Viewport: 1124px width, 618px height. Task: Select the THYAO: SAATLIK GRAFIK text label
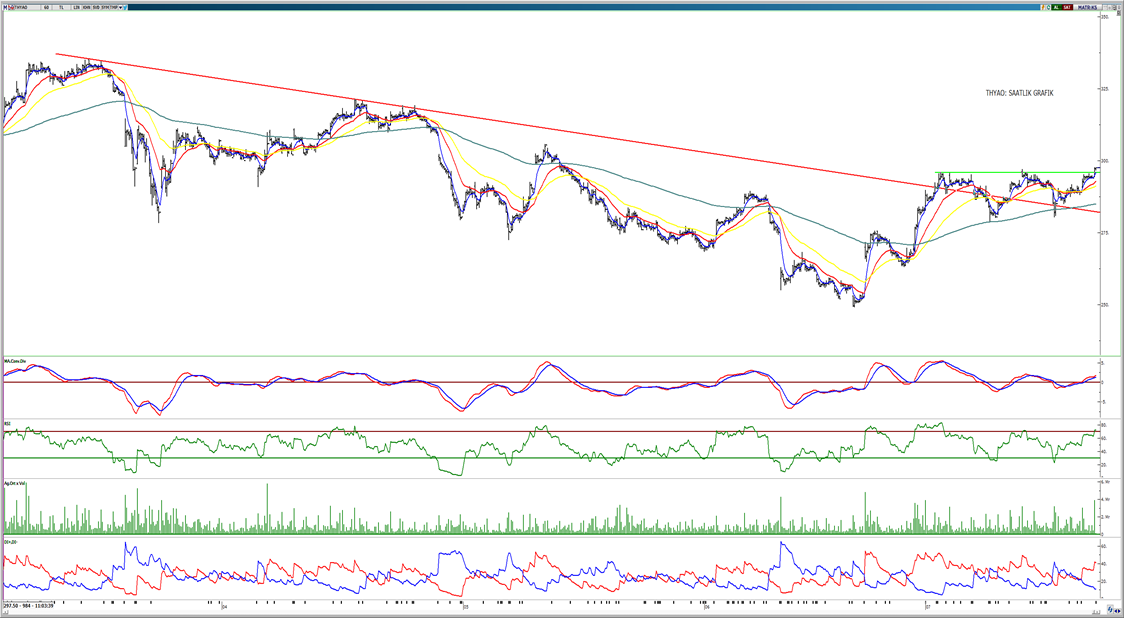coord(1019,93)
